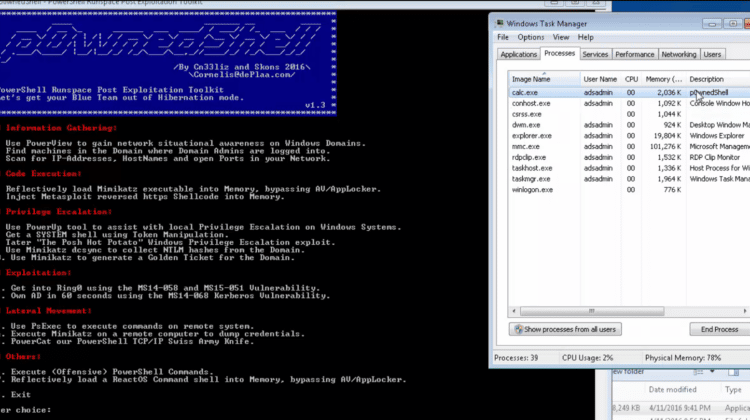Sort processes by Image Name column
The width and height of the screenshot is (750, 420).
(544, 79)
